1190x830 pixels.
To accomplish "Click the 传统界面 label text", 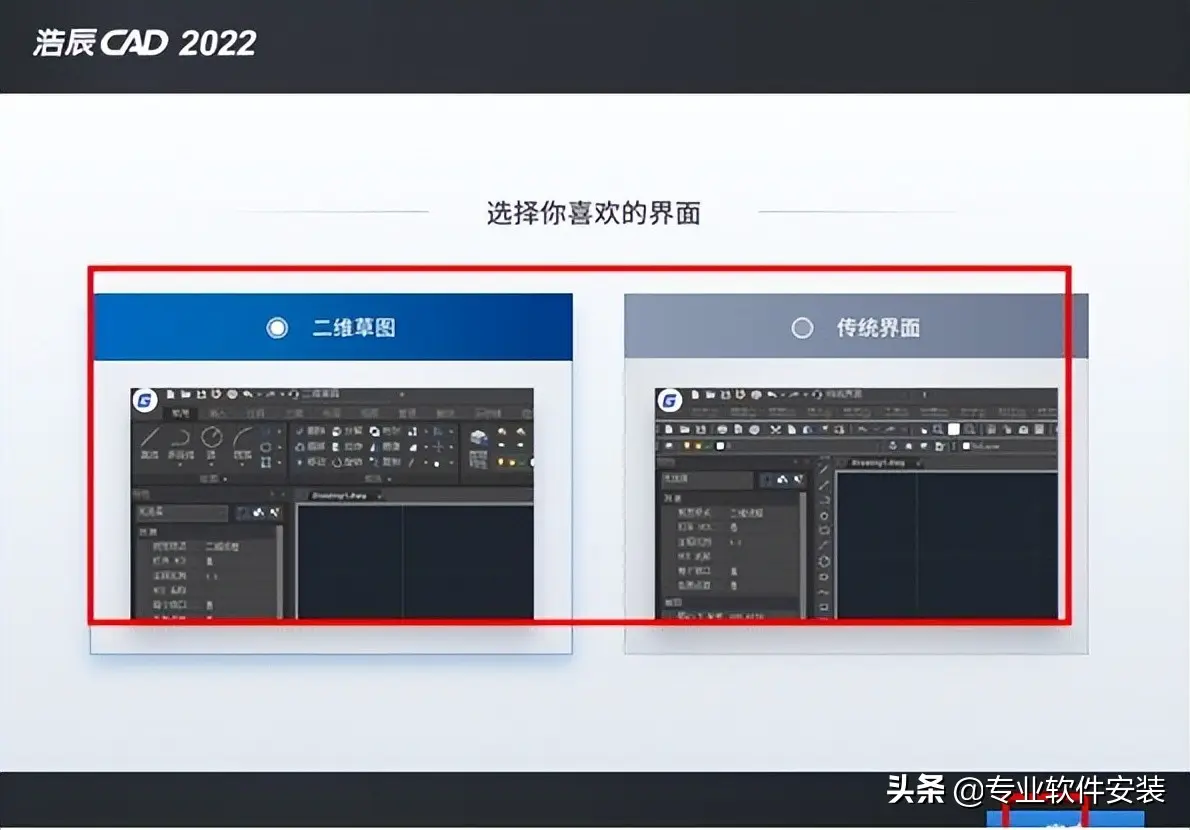I will click(878, 328).
